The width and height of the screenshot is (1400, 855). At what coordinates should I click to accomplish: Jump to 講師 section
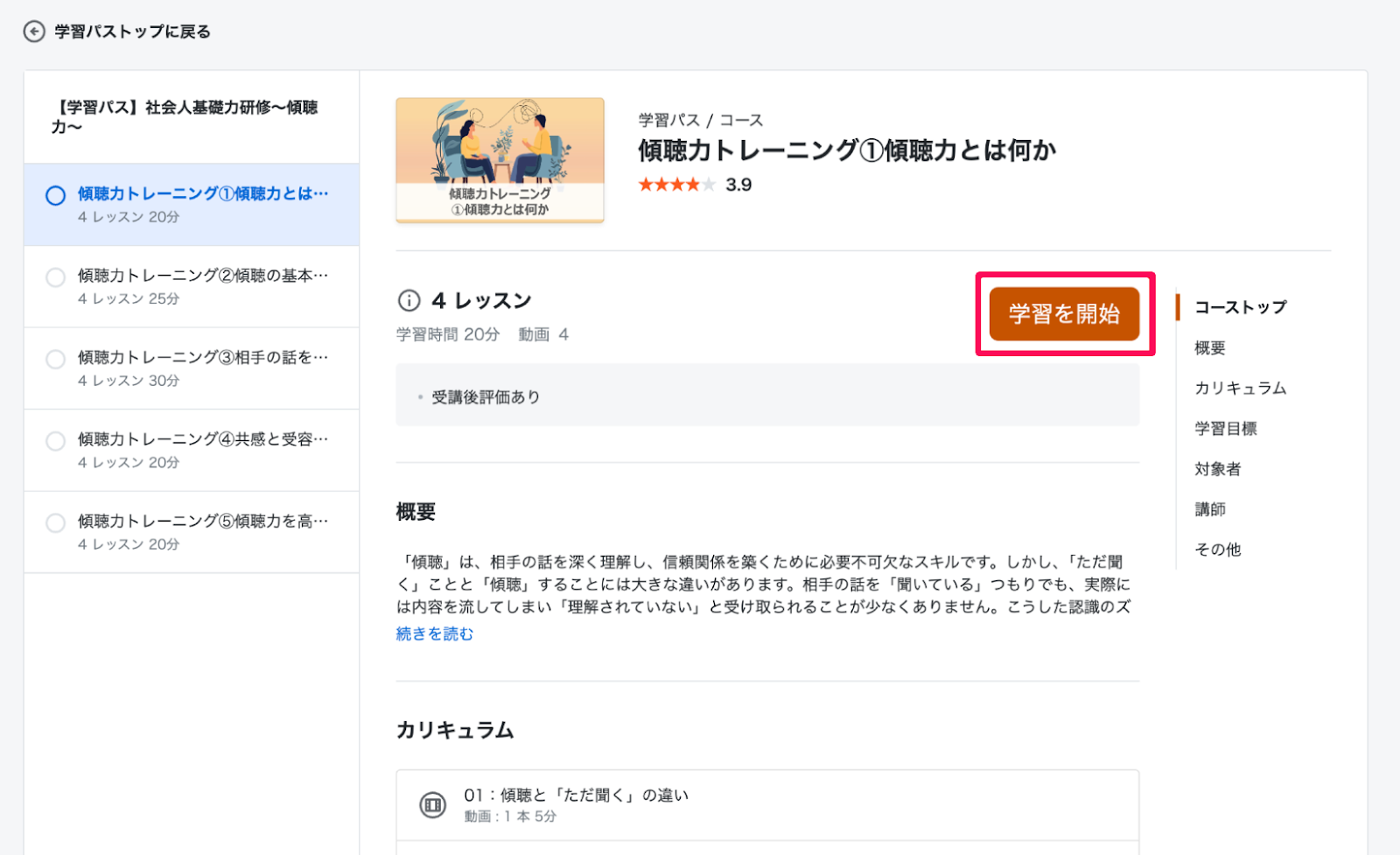[1210, 508]
